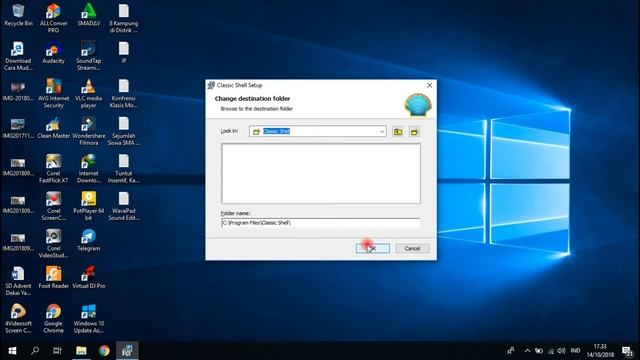Open the Look in dropdown
The width and height of the screenshot is (640, 360).
pos(382,131)
